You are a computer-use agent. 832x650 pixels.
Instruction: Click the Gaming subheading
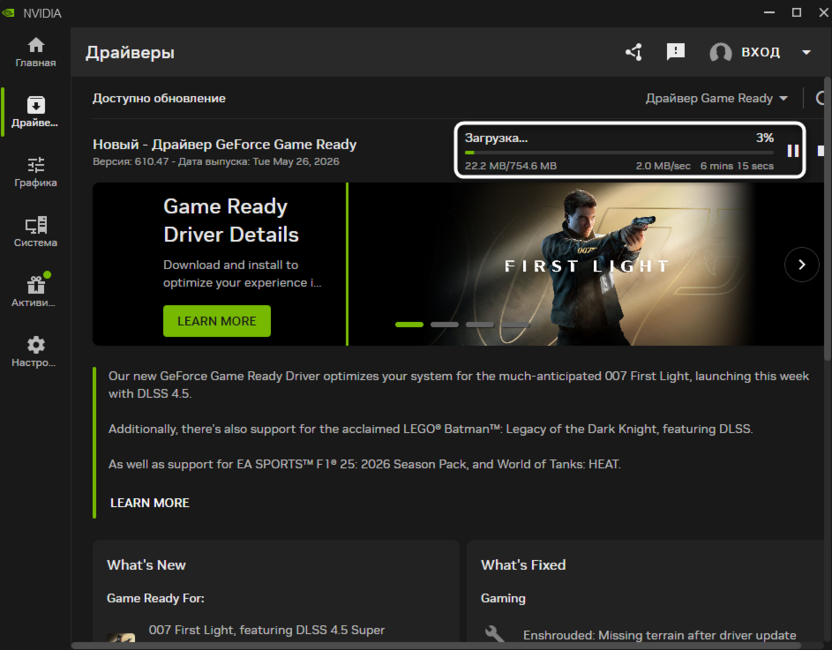coord(503,598)
